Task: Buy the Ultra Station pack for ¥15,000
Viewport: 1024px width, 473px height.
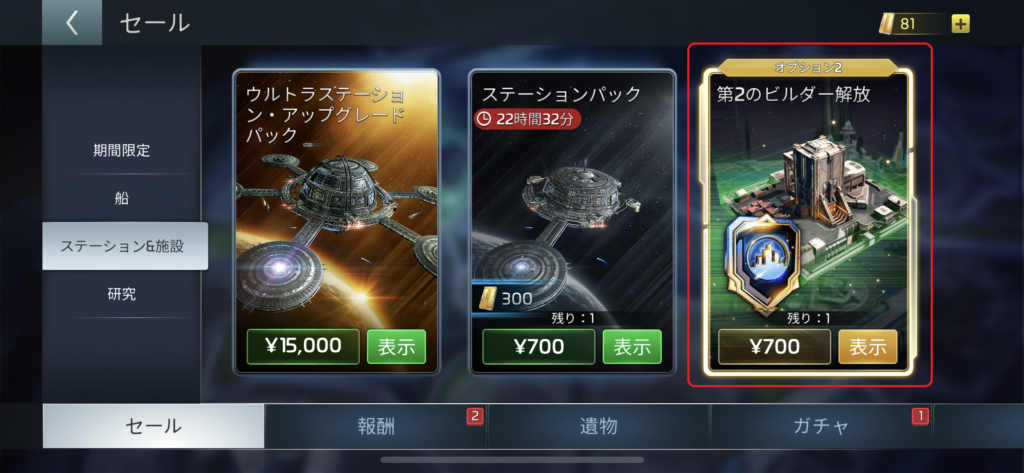Action: (303, 347)
